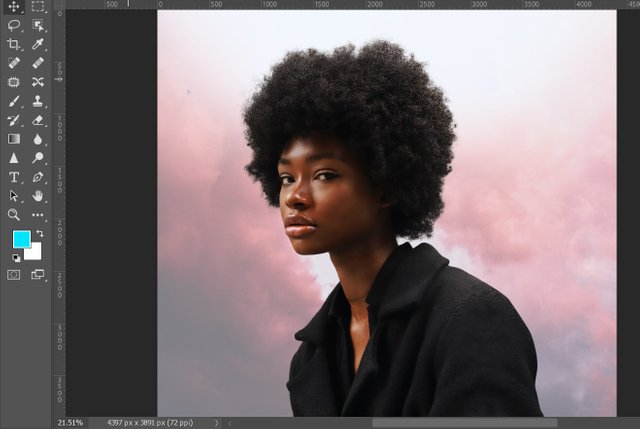
Task: Select the Dodge tool
Action: click(x=38, y=158)
